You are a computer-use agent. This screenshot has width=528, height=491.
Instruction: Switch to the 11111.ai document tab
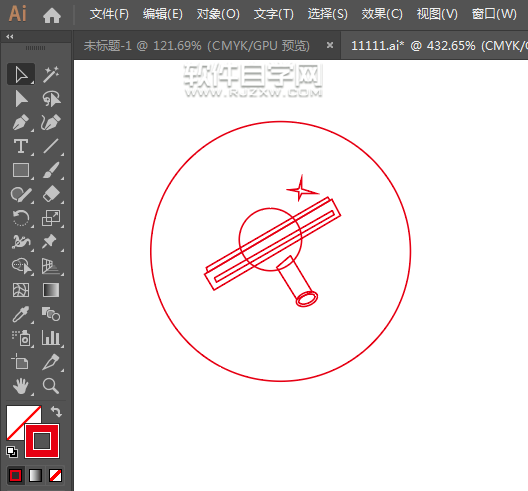434,45
